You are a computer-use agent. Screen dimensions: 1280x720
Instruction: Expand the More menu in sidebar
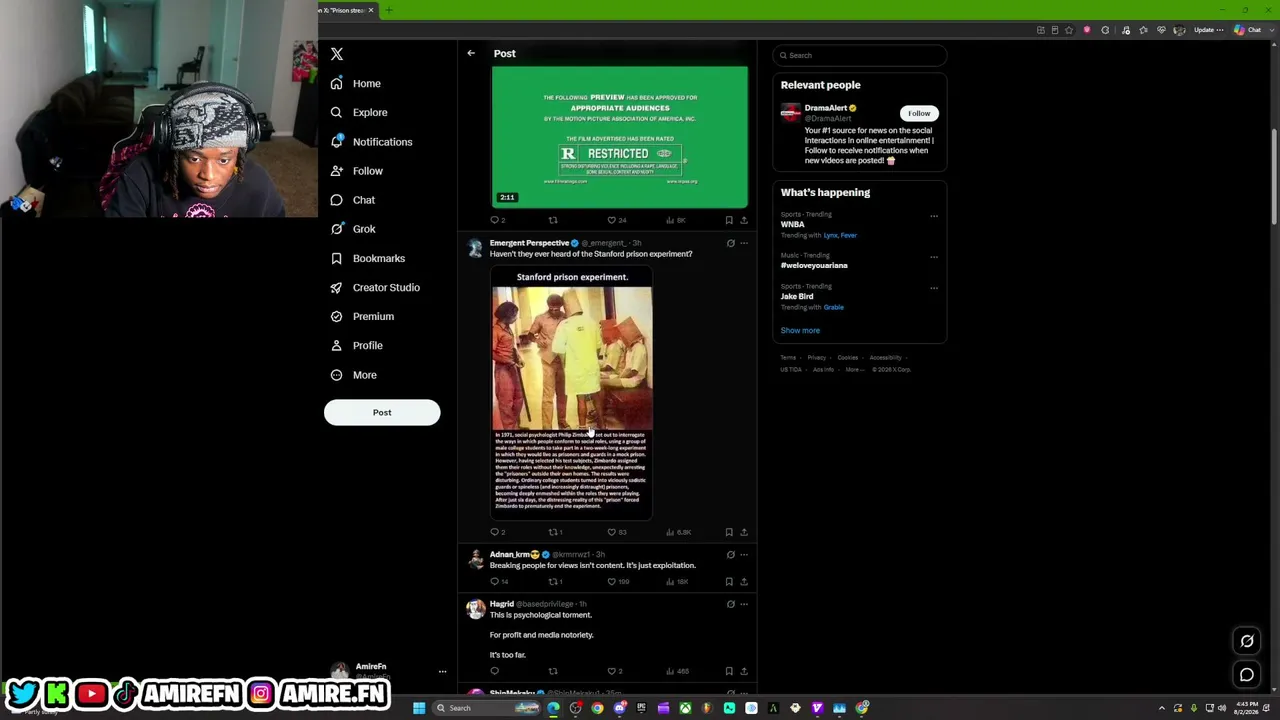pyautogui.click(x=354, y=375)
